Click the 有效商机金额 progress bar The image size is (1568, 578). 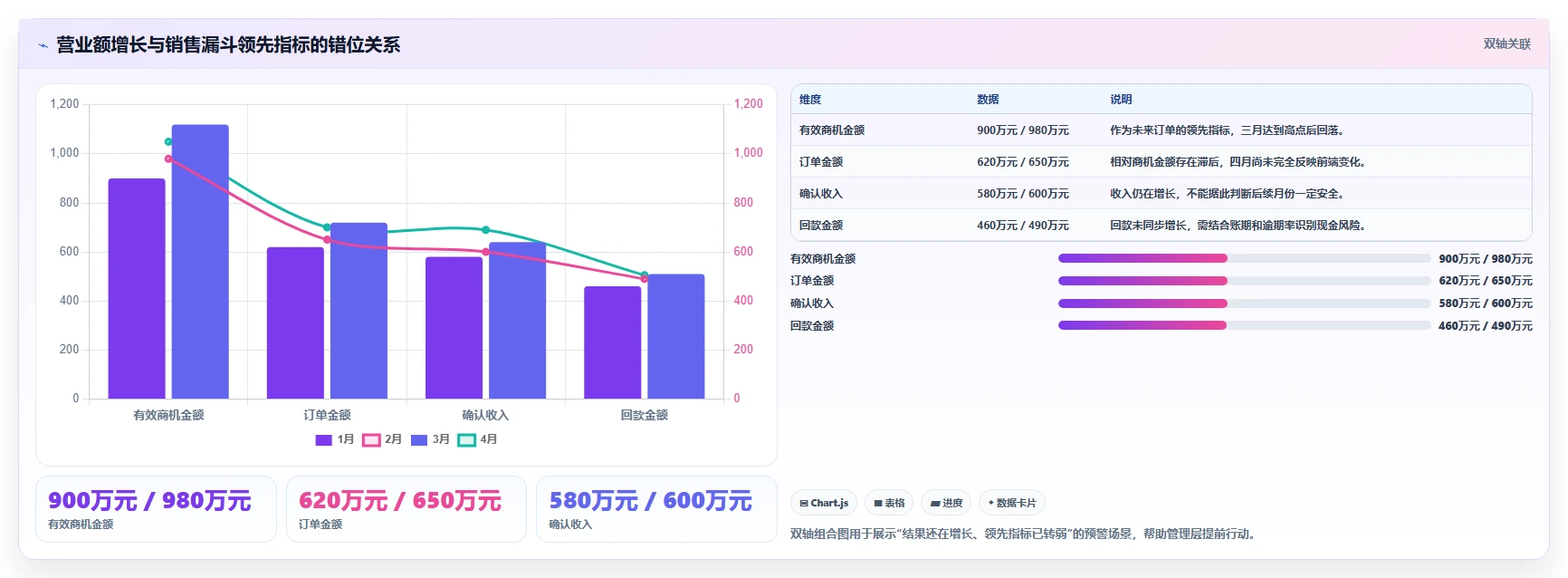pos(1244,258)
